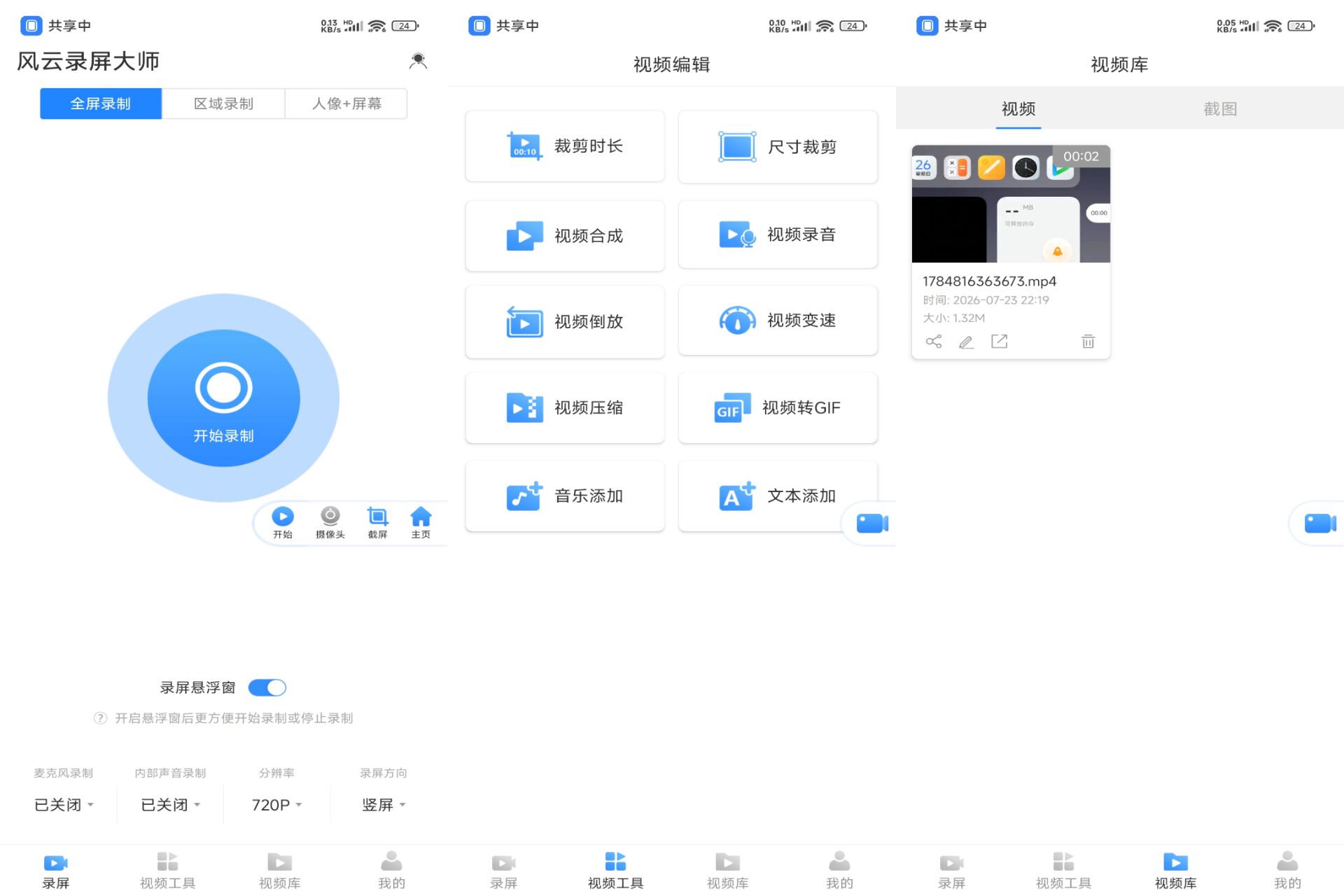Open 我的 in 视频库 screen's bottom bar
The width and height of the screenshot is (1344, 896).
(1288, 871)
